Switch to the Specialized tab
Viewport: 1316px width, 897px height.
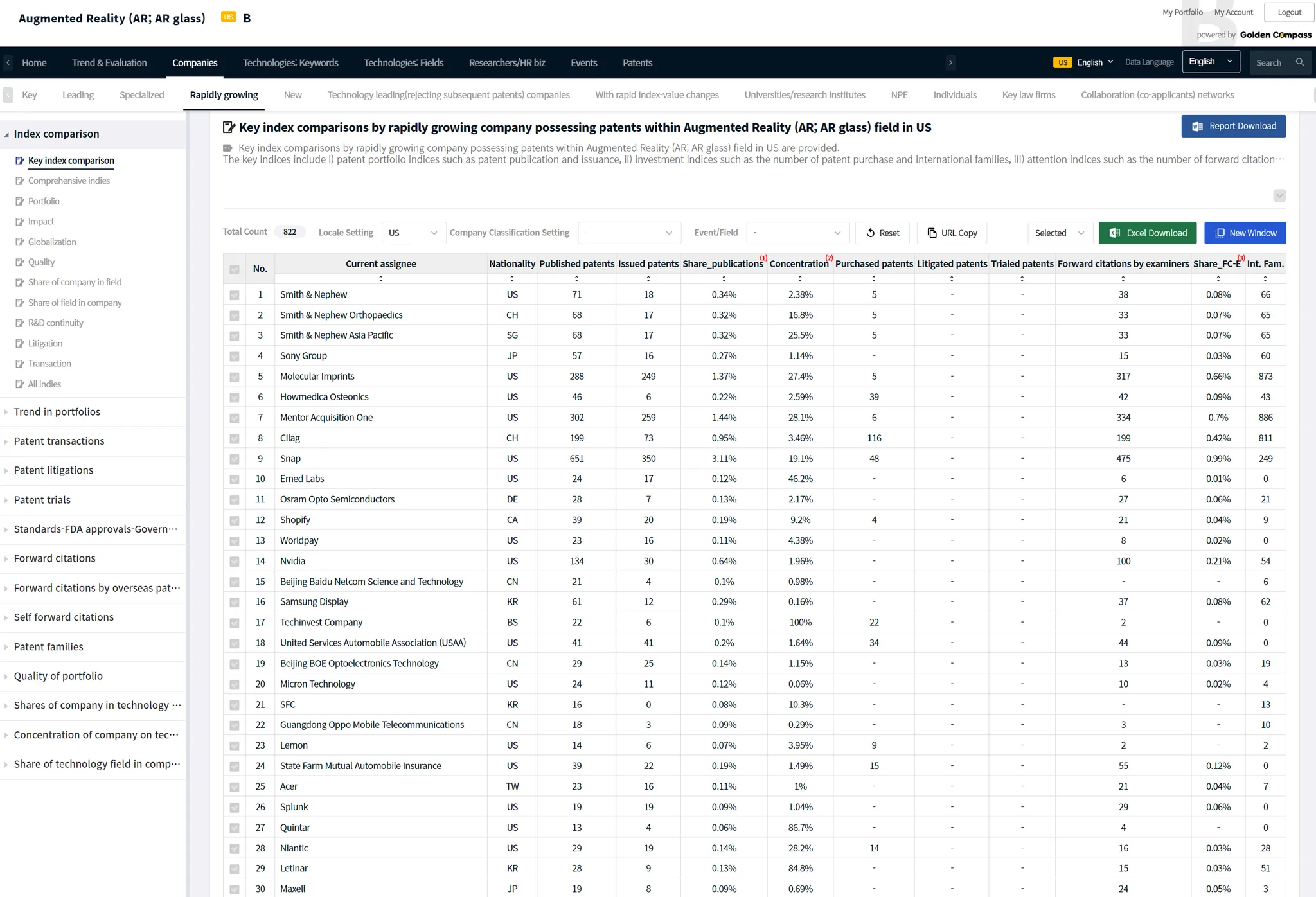click(141, 95)
